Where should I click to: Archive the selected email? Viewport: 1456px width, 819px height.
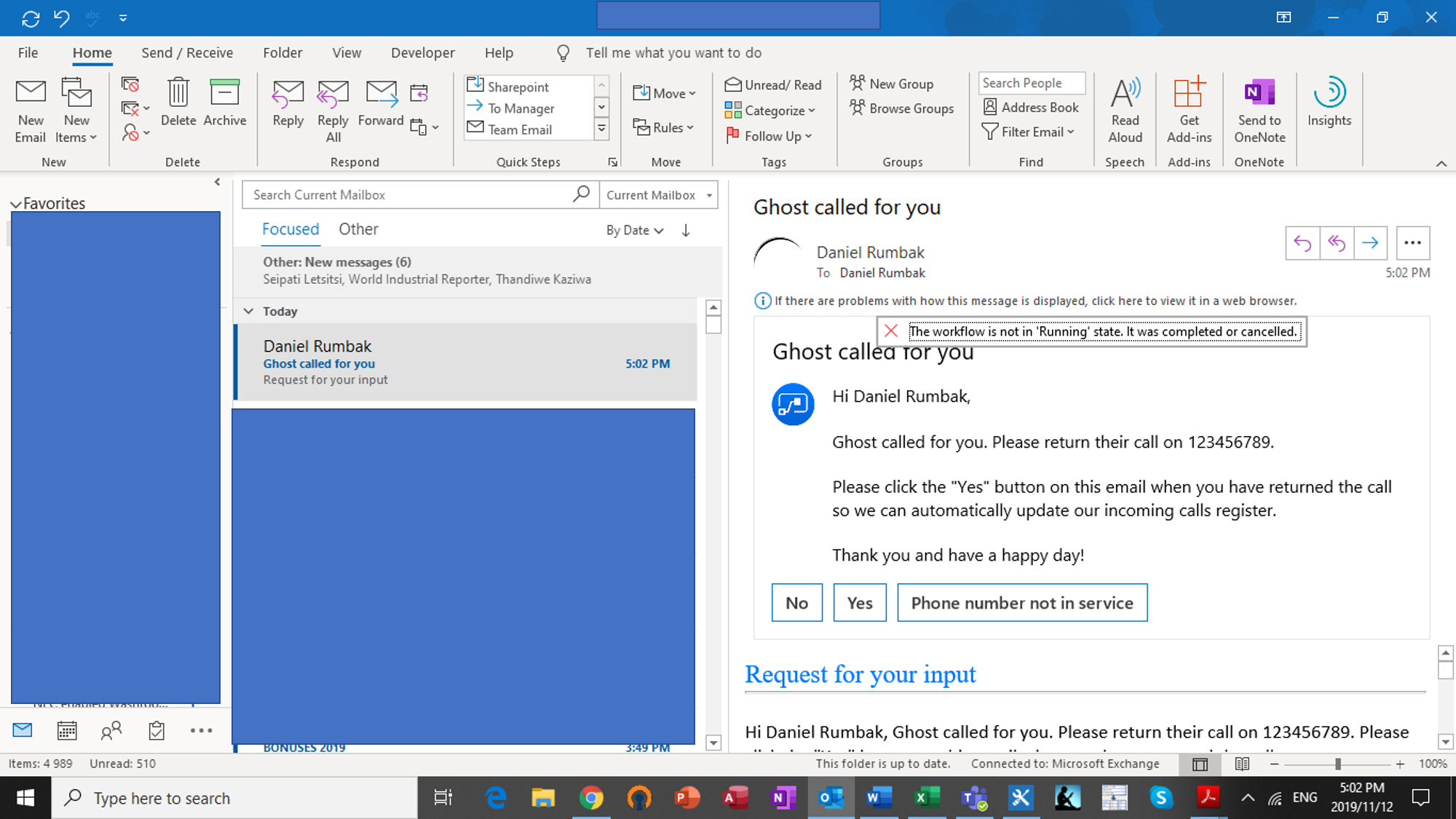coord(224,101)
